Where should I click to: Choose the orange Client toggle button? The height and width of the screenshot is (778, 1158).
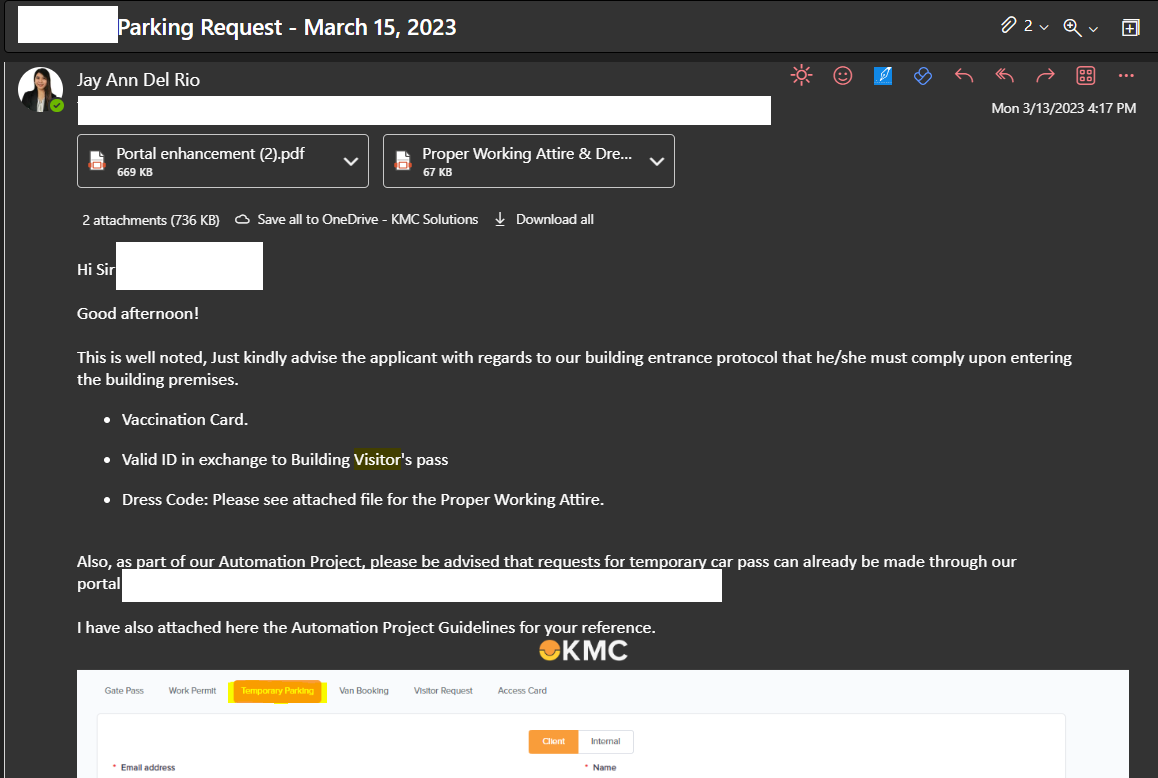point(553,741)
